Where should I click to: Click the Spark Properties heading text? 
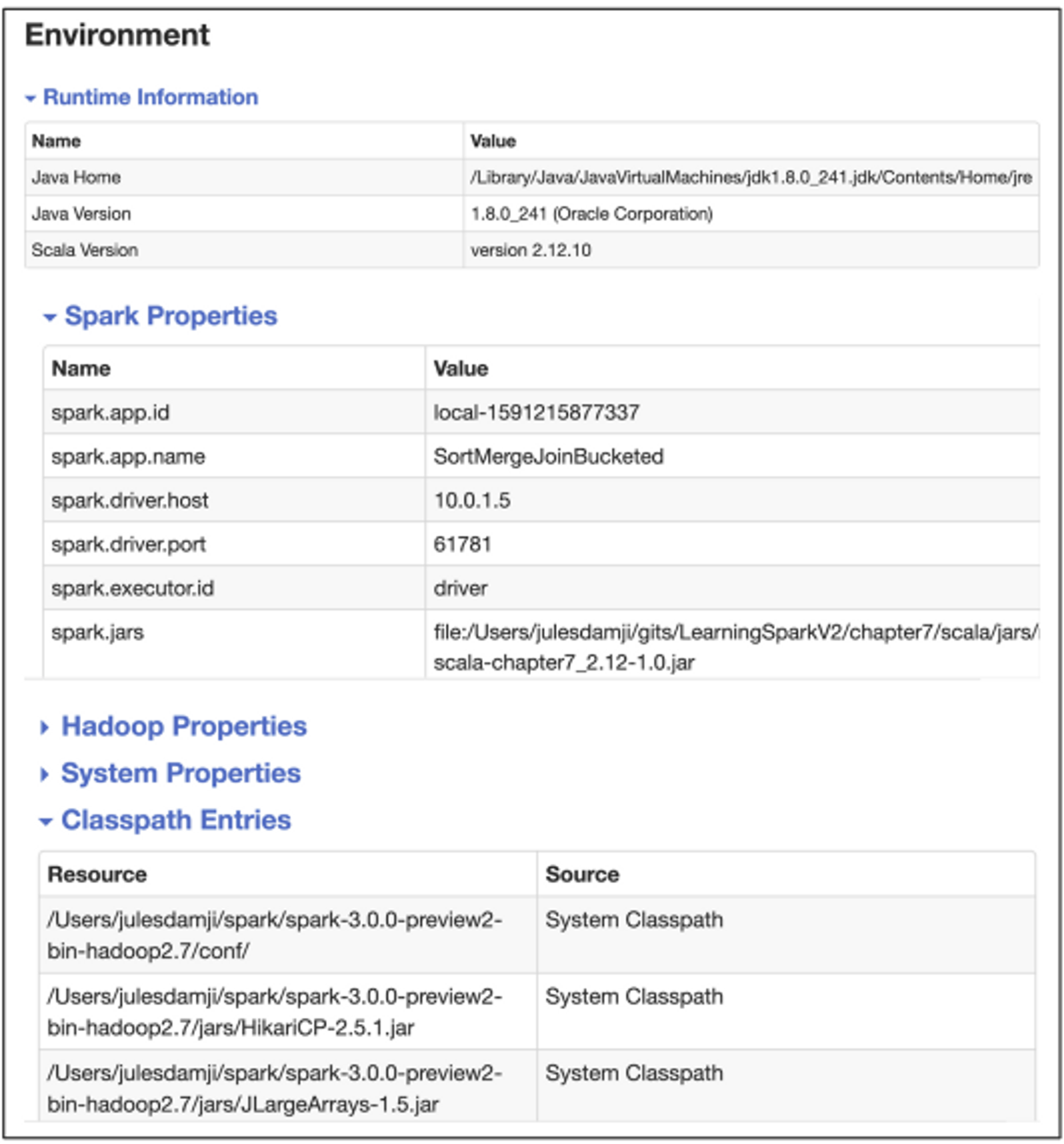coord(171,316)
